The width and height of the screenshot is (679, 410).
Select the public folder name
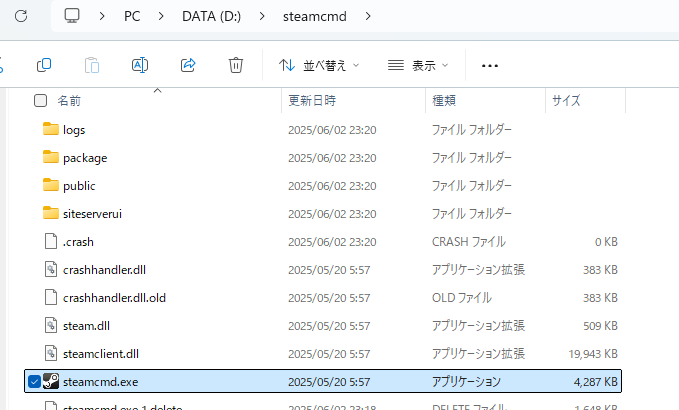(x=79, y=186)
